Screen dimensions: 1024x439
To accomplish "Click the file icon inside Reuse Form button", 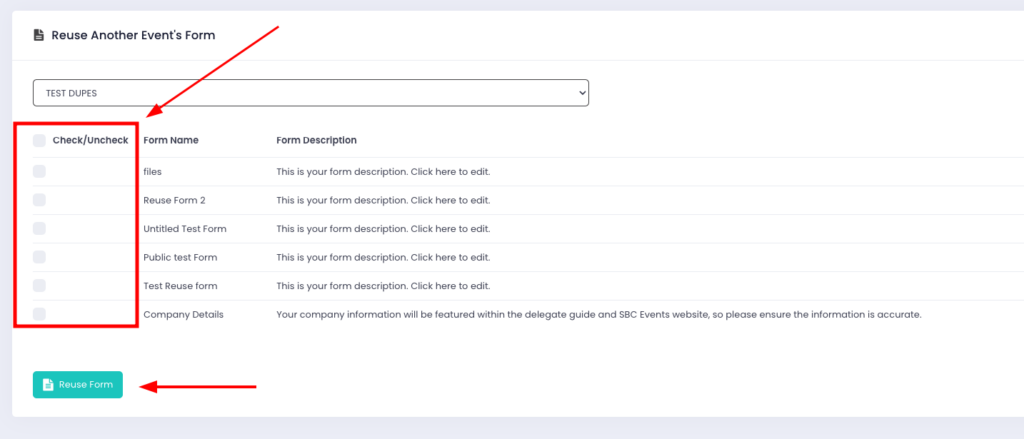I will pos(48,385).
